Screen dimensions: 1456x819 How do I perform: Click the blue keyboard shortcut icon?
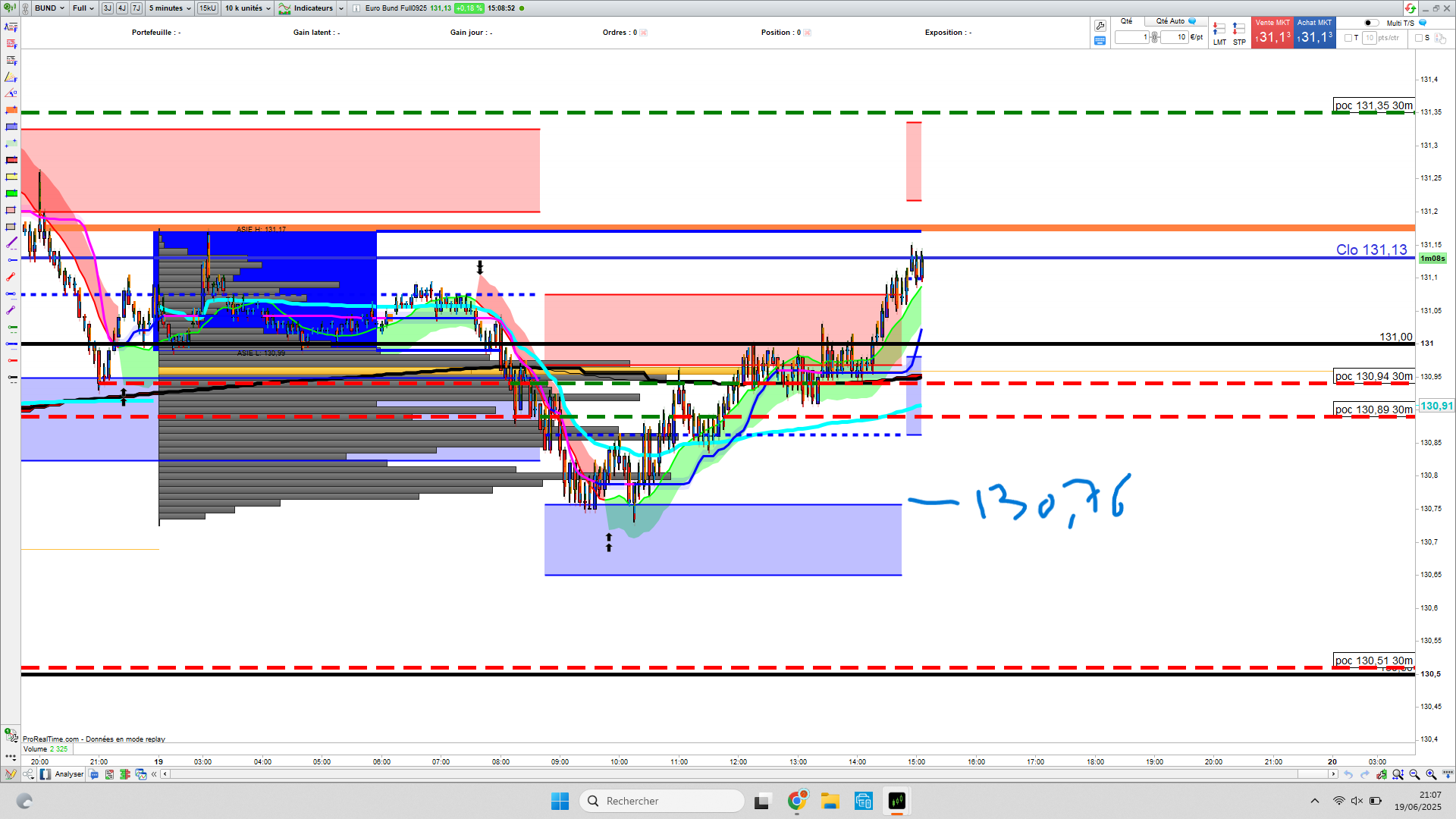(1100, 41)
